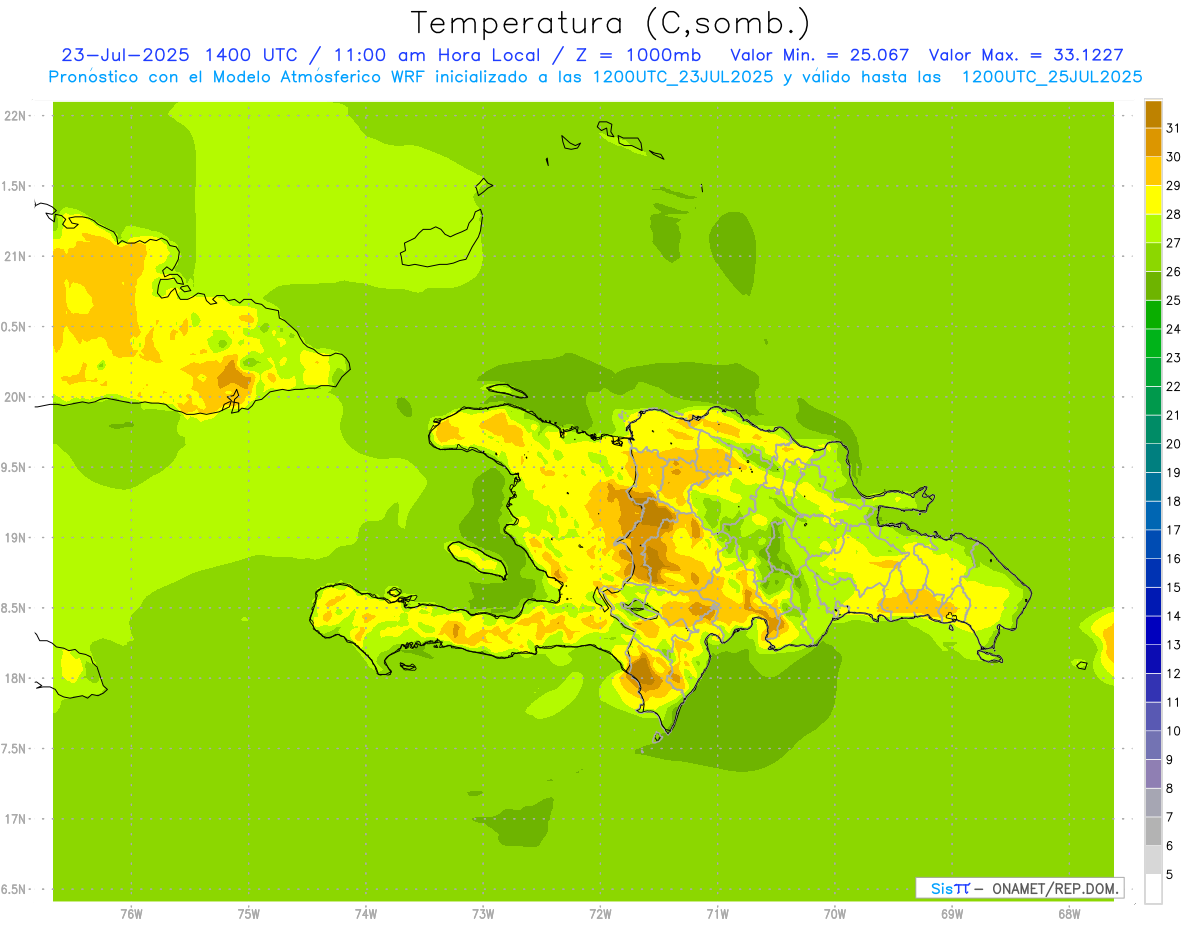This screenshot has height=927, width=1200.
Task: Click the "72W" longitude axis label
Action: pos(600,914)
